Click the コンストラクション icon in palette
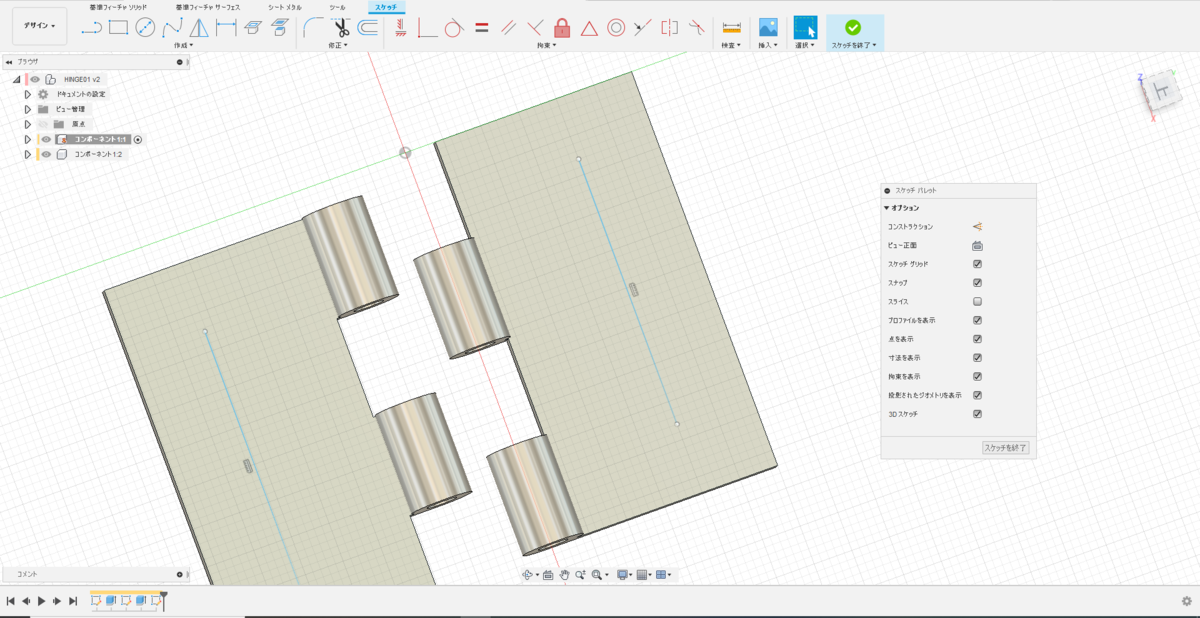Image resolution: width=1200 pixels, height=618 pixels. tap(977, 227)
